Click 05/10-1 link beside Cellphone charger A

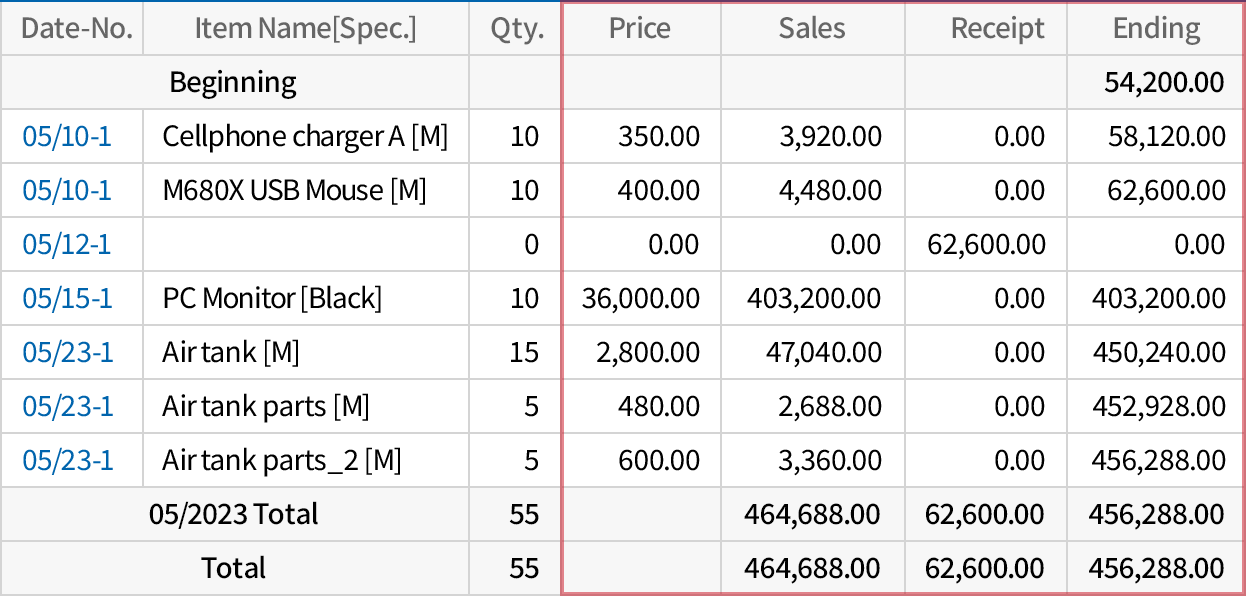click(67, 136)
